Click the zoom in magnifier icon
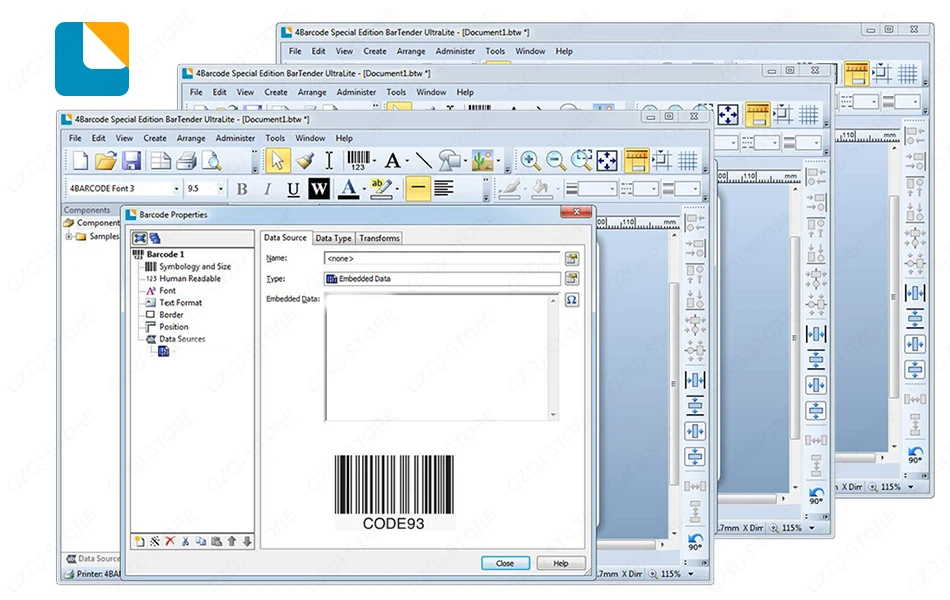 coord(530,161)
